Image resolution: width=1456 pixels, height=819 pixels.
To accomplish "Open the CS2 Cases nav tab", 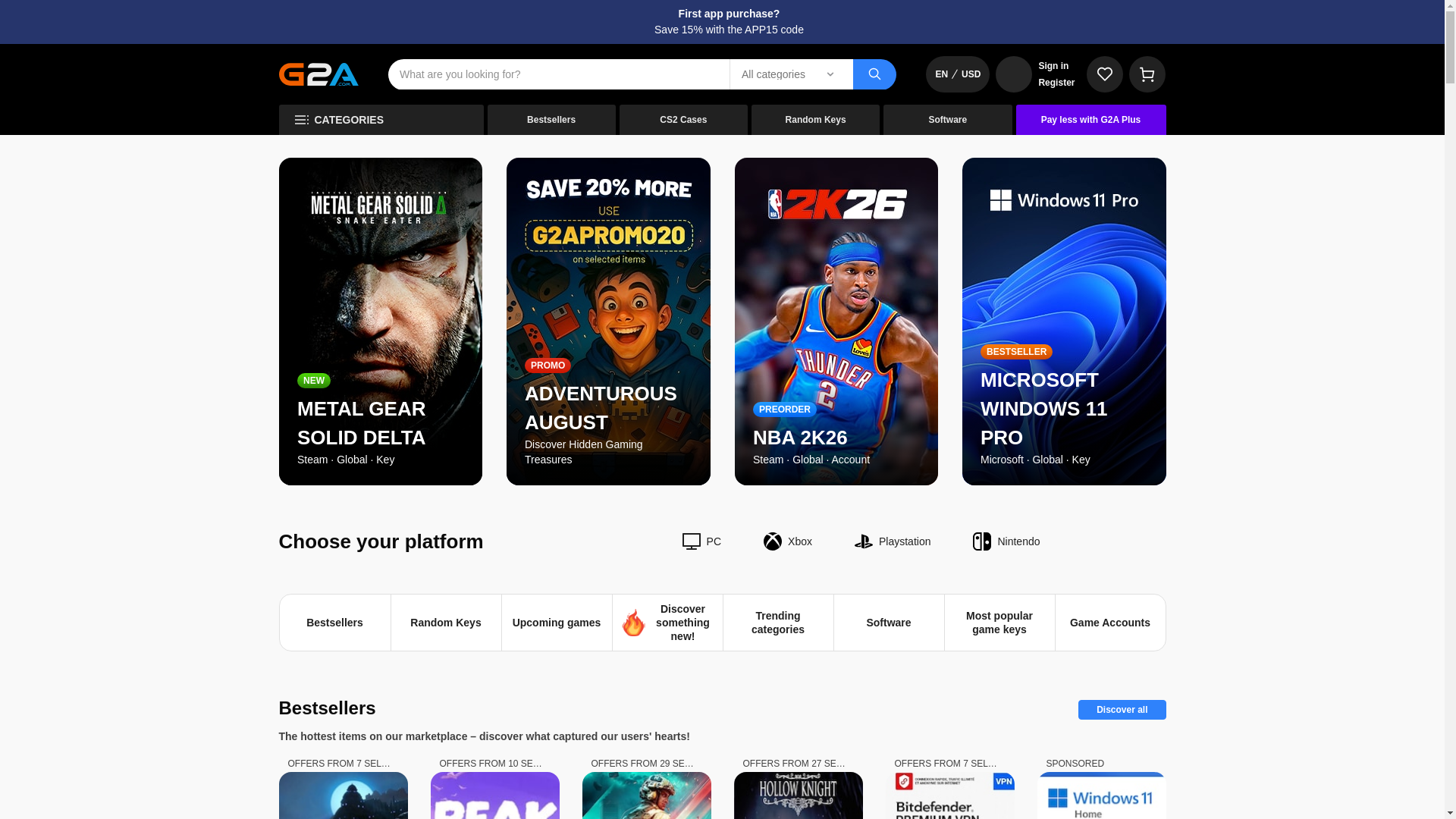I will click(683, 120).
